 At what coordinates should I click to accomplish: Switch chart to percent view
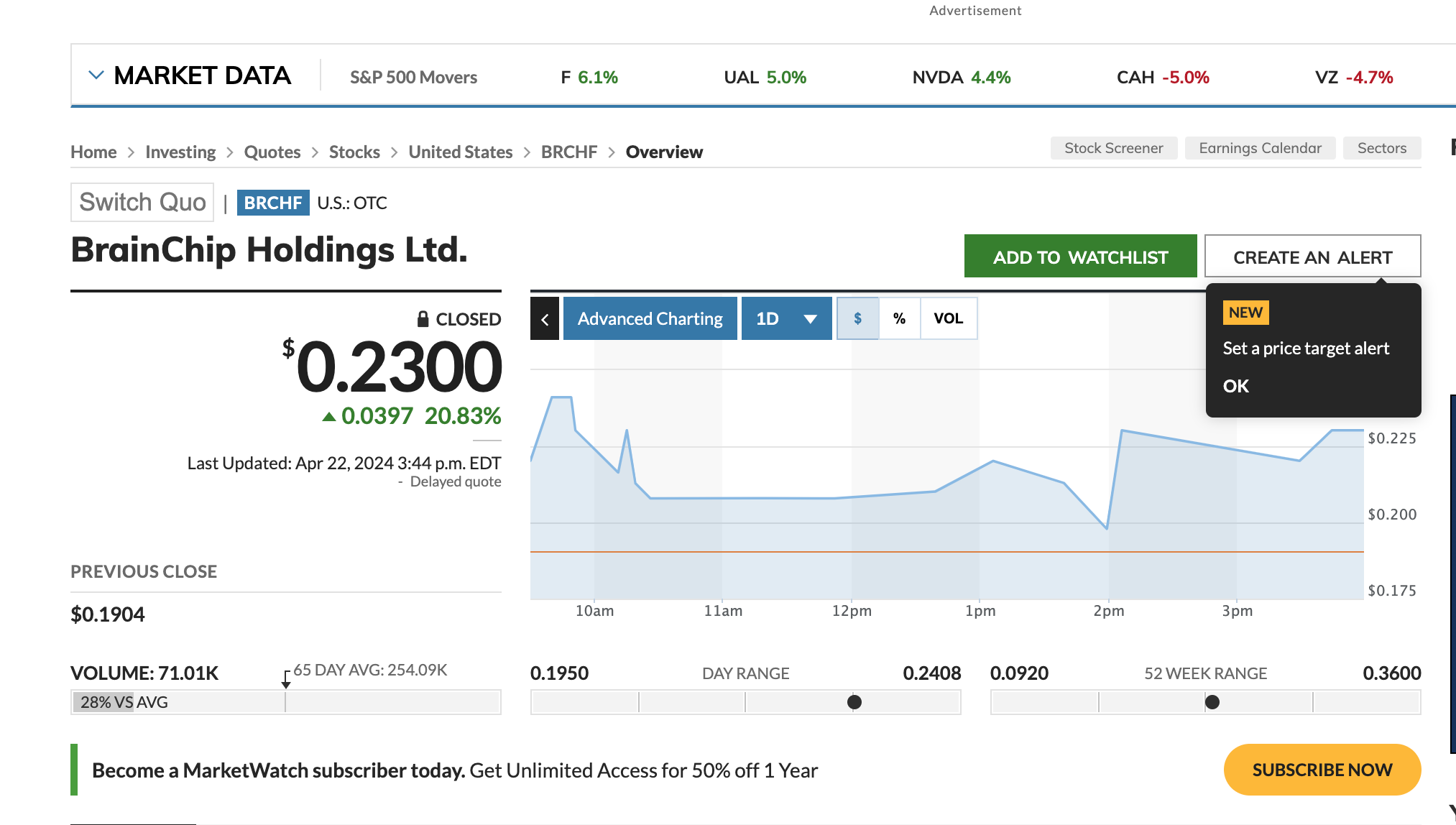899,318
